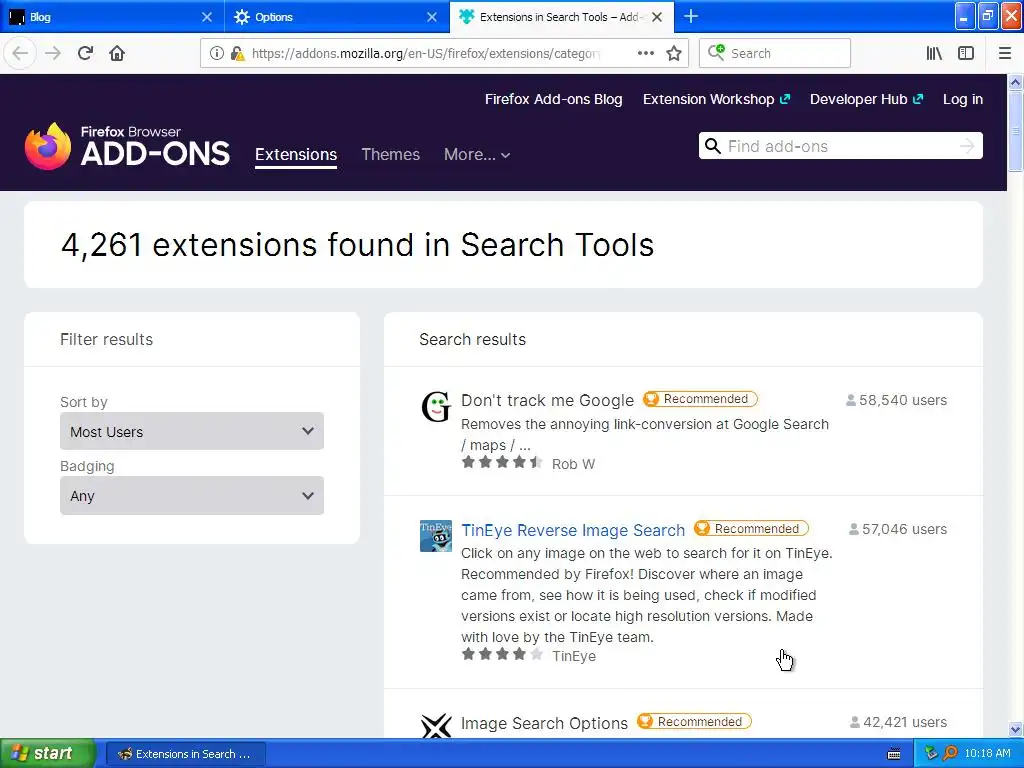Click the Log in link
Screen dimensions: 1024x768
[963, 99]
